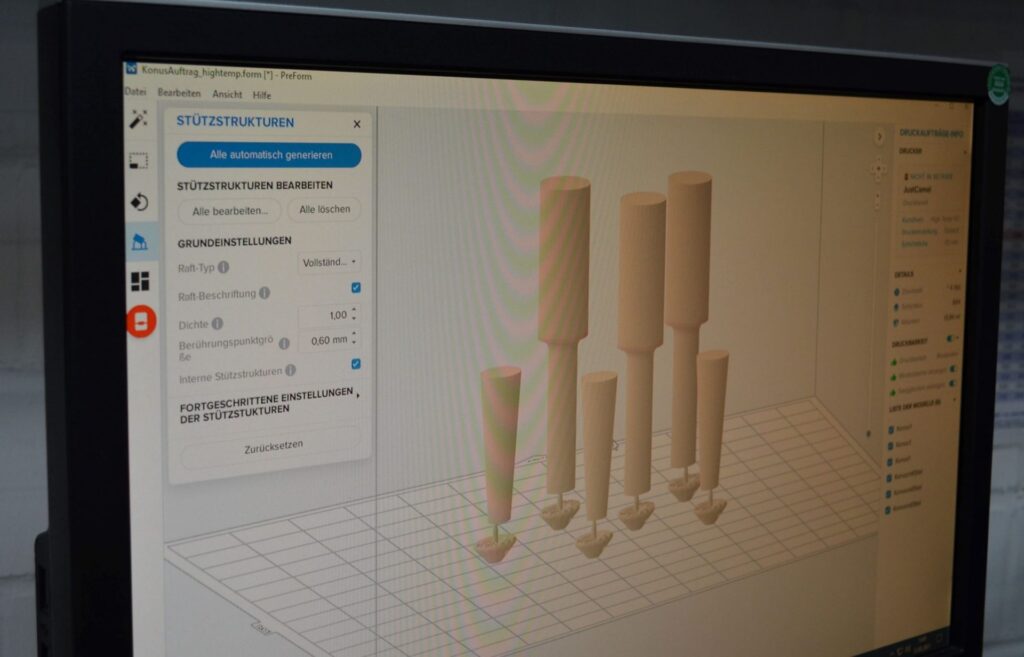Open the Bearbeiten menu

[x=179, y=93]
